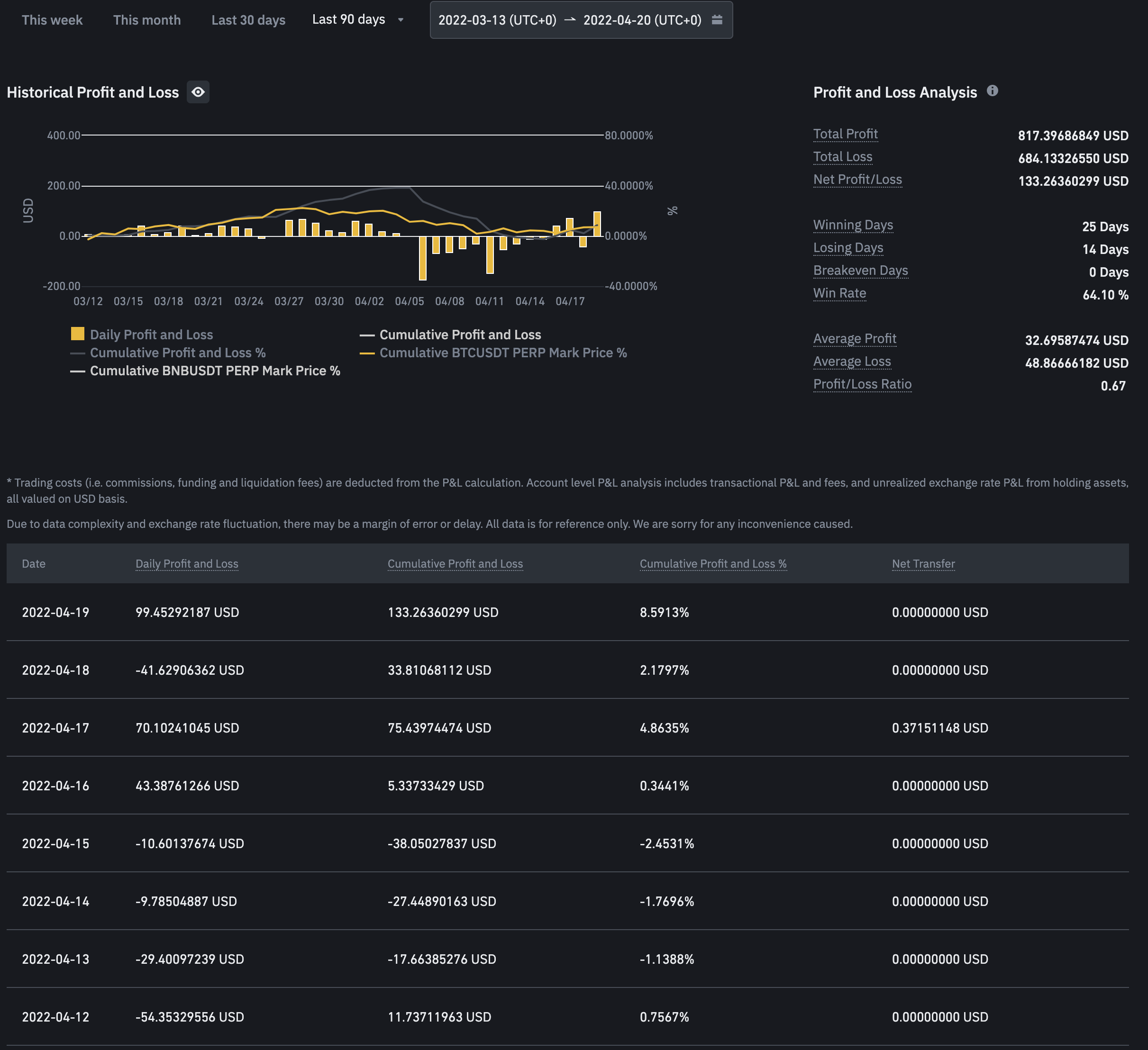Click the Daily Profit and Loss legend square
1148x1050 pixels.
[x=77, y=334]
